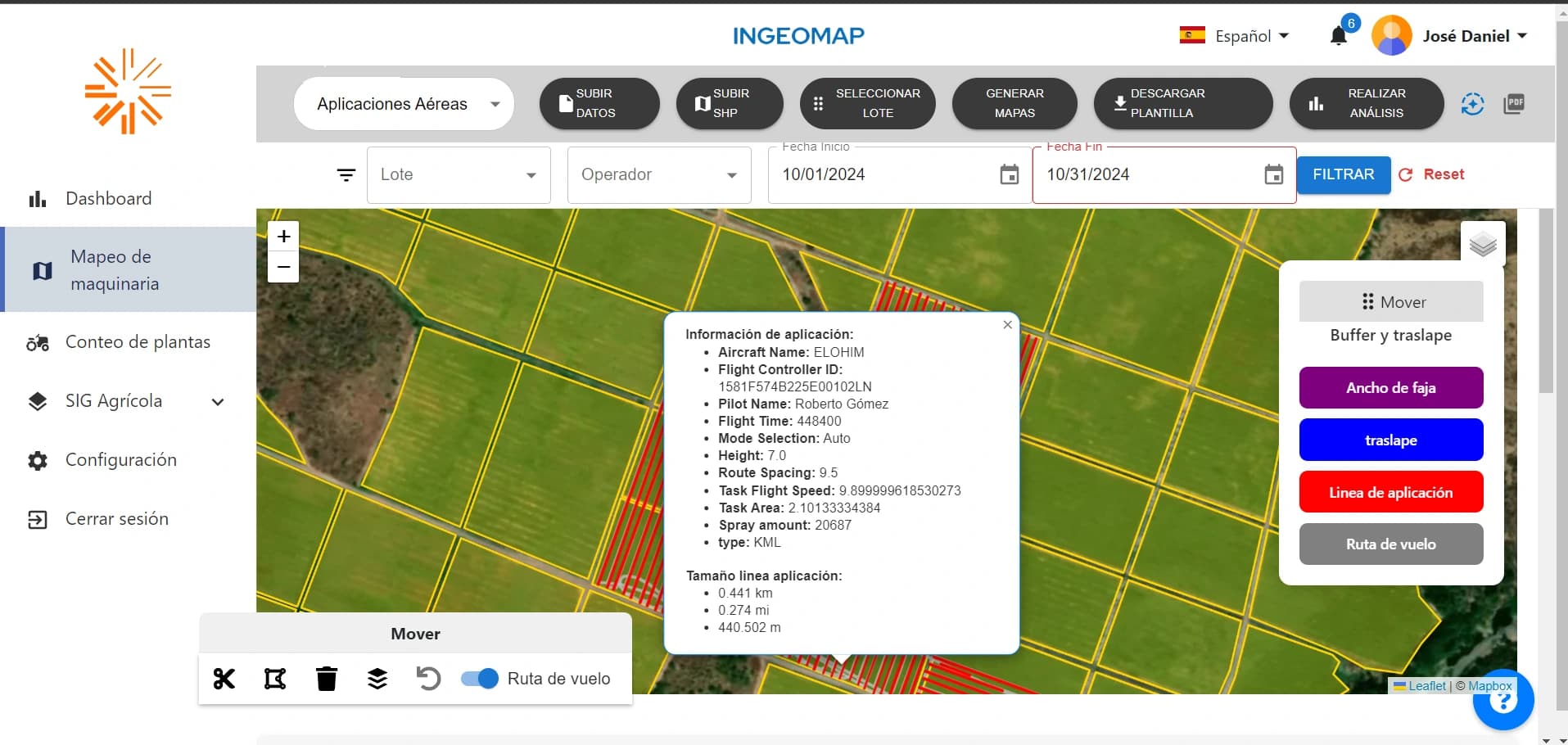Click the purple Ancho de faja swatch
The width and height of the screenshot is (1568, 745).
point(1391,388)
